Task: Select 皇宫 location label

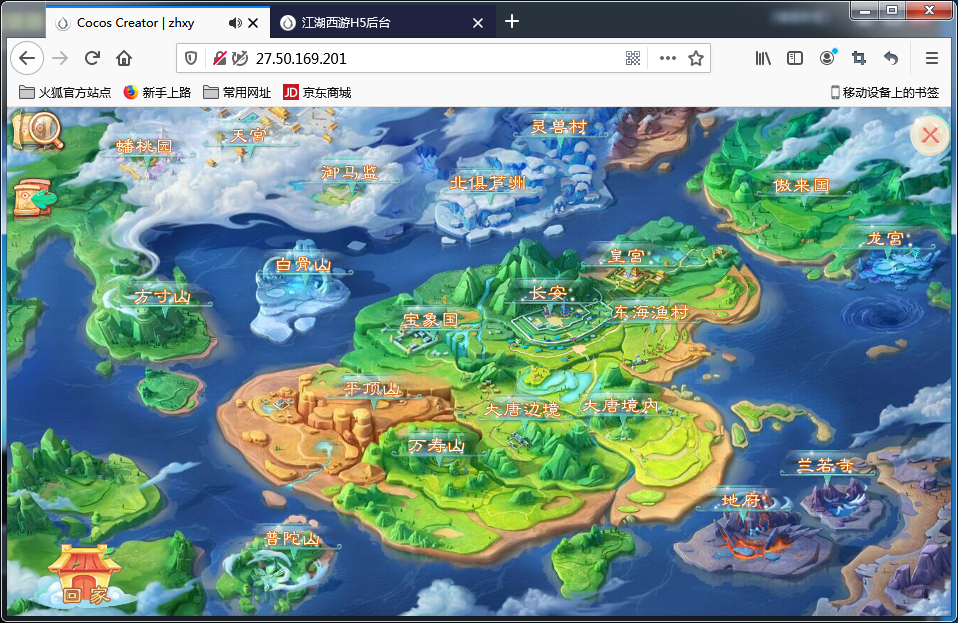Action: pyautogui.click(x=626, y=256)
